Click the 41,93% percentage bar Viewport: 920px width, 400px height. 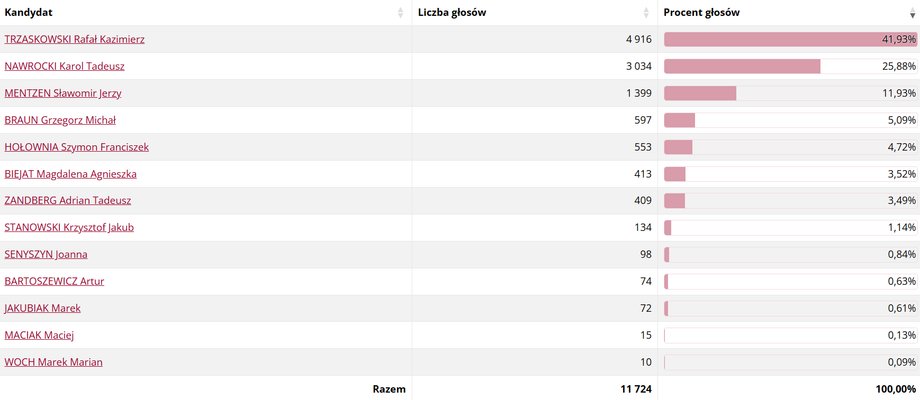click(x=790, y=39)
